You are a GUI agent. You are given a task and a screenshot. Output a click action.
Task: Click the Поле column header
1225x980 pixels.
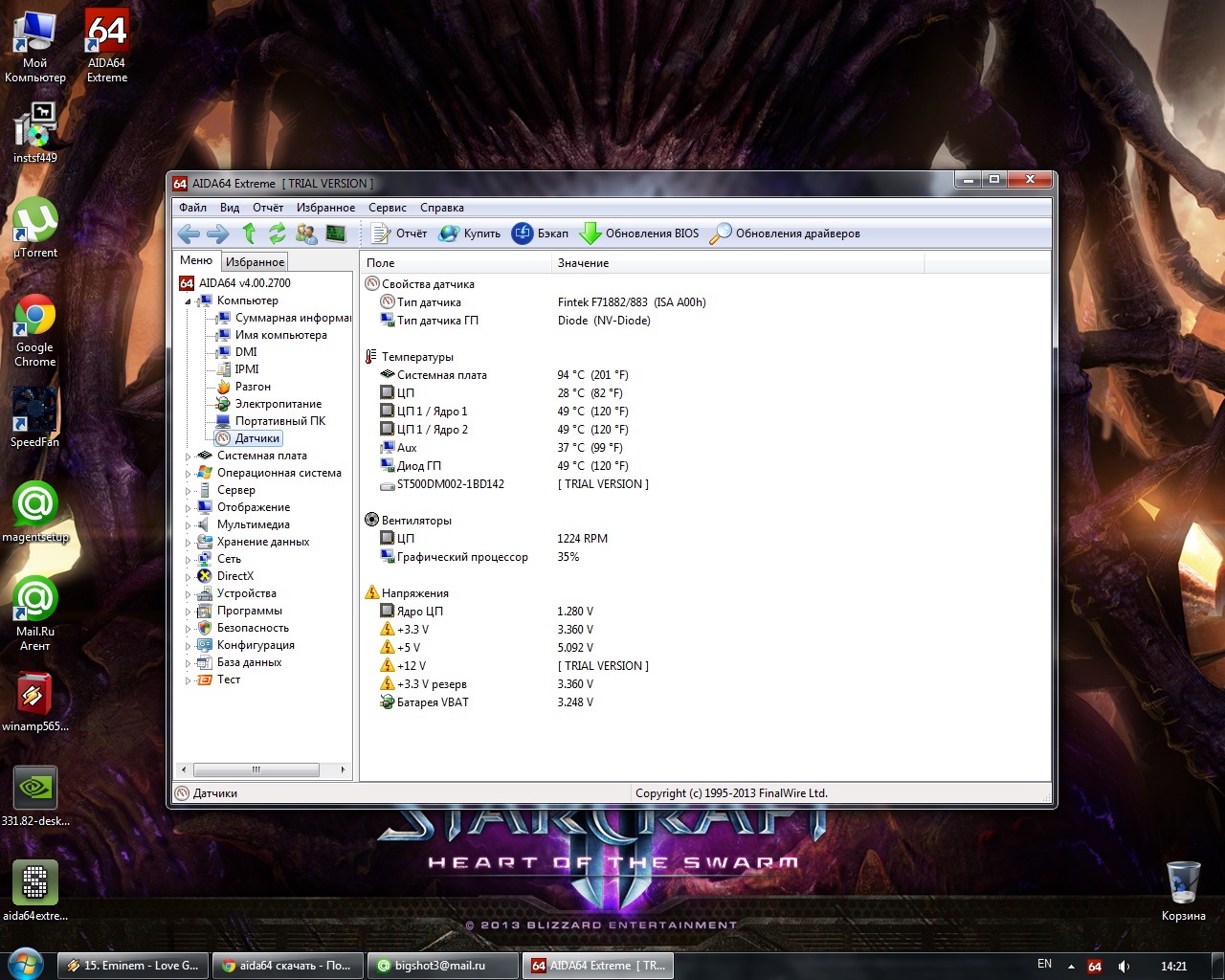457,263
